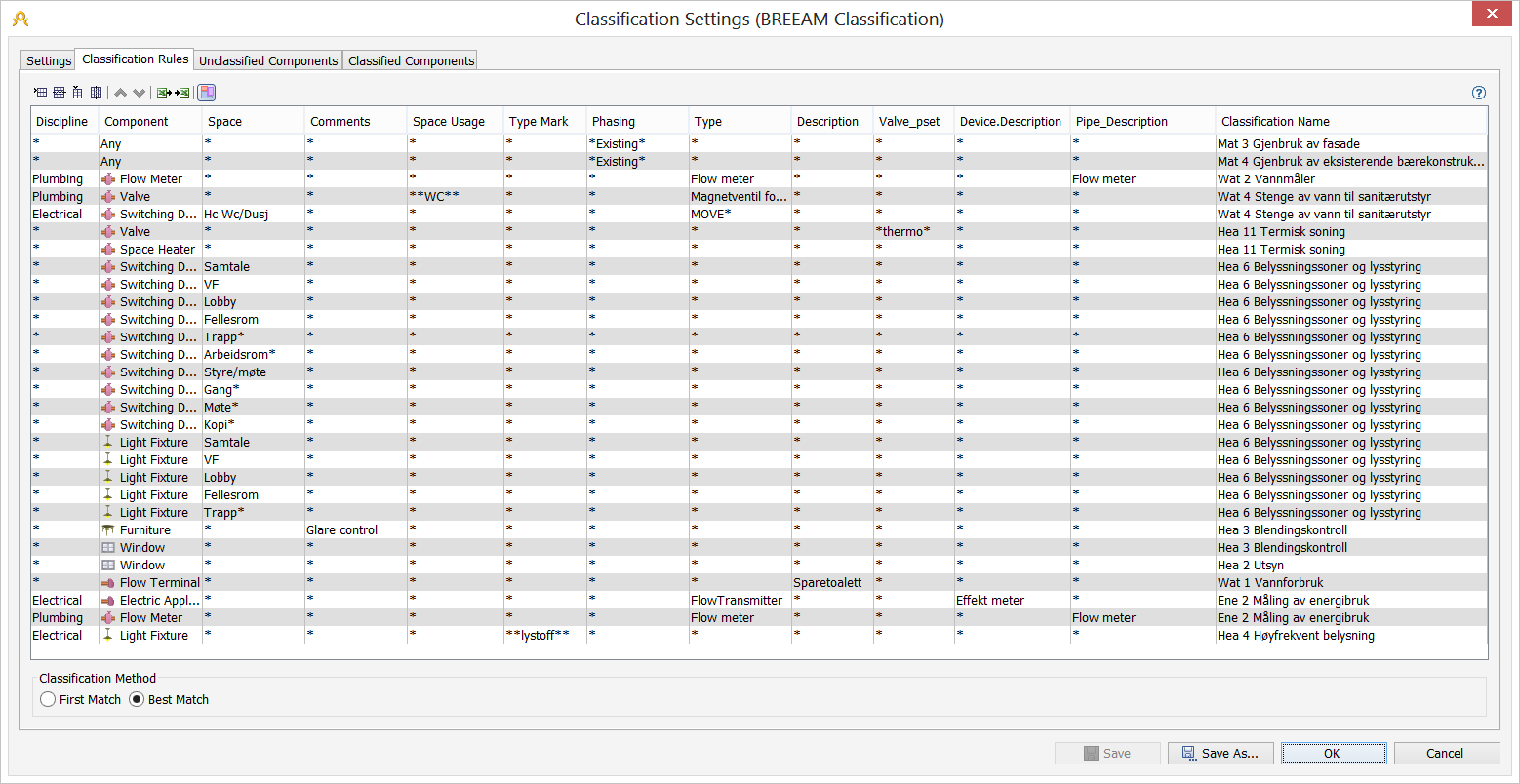Open help via the question mark icon
Screen dimensions: 1520x784
(1479, 93)
